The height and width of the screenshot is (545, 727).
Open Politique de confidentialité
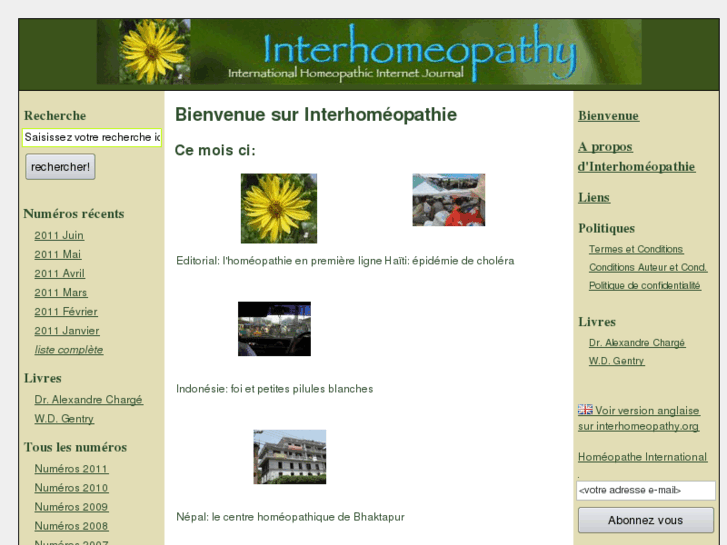click(644, 285)
